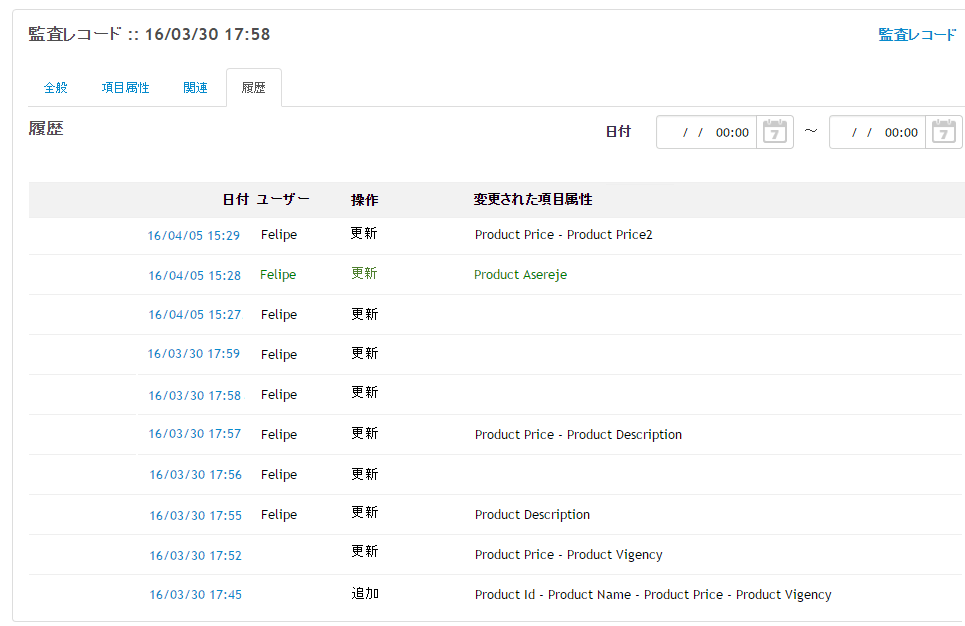Screen dimensions: 965x626
Task: Switch to the 項目属性 tab
Action: [x=126, y=87]
